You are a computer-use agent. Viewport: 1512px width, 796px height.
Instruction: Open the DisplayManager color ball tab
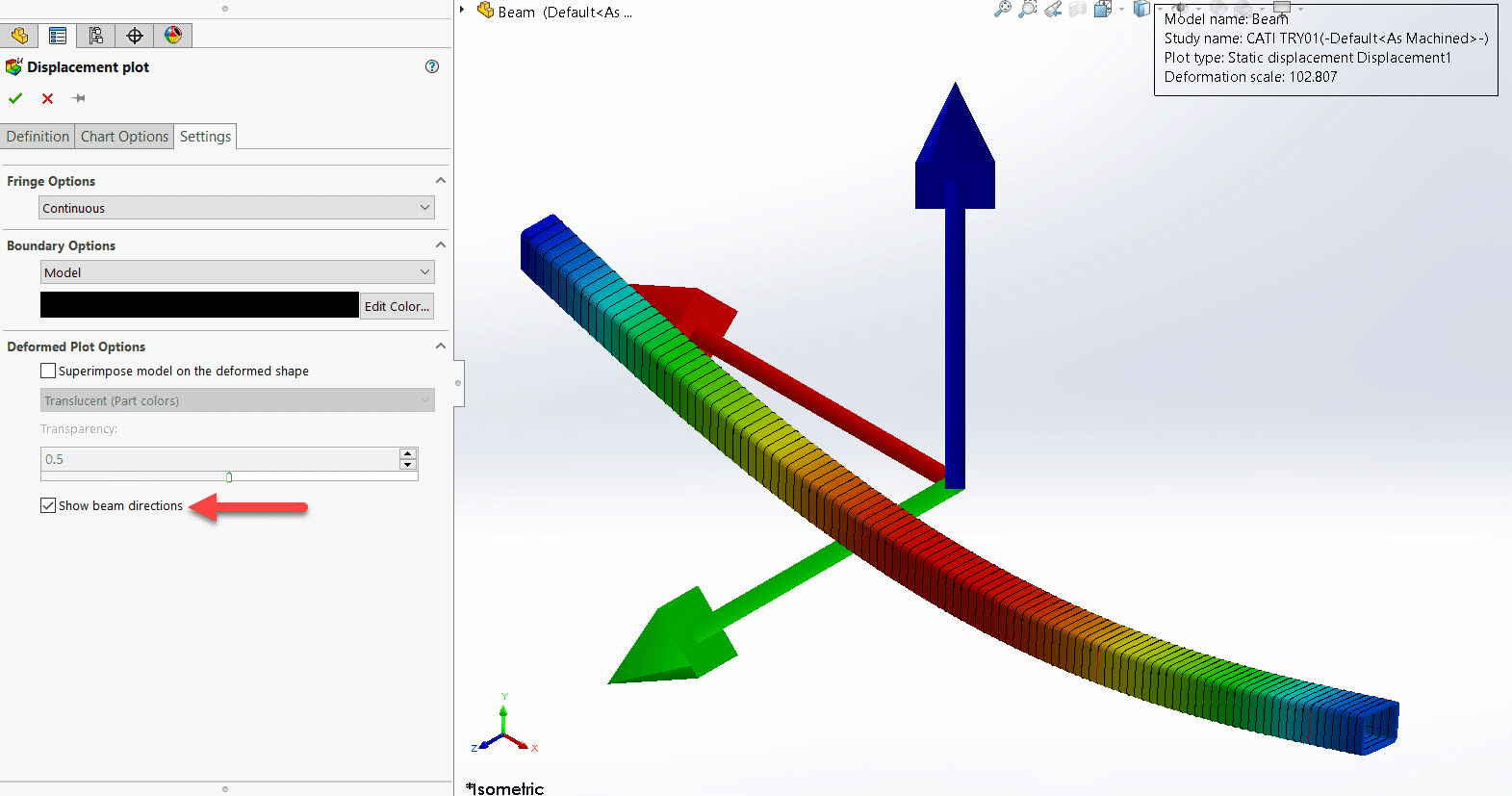(x=173, y=36)
